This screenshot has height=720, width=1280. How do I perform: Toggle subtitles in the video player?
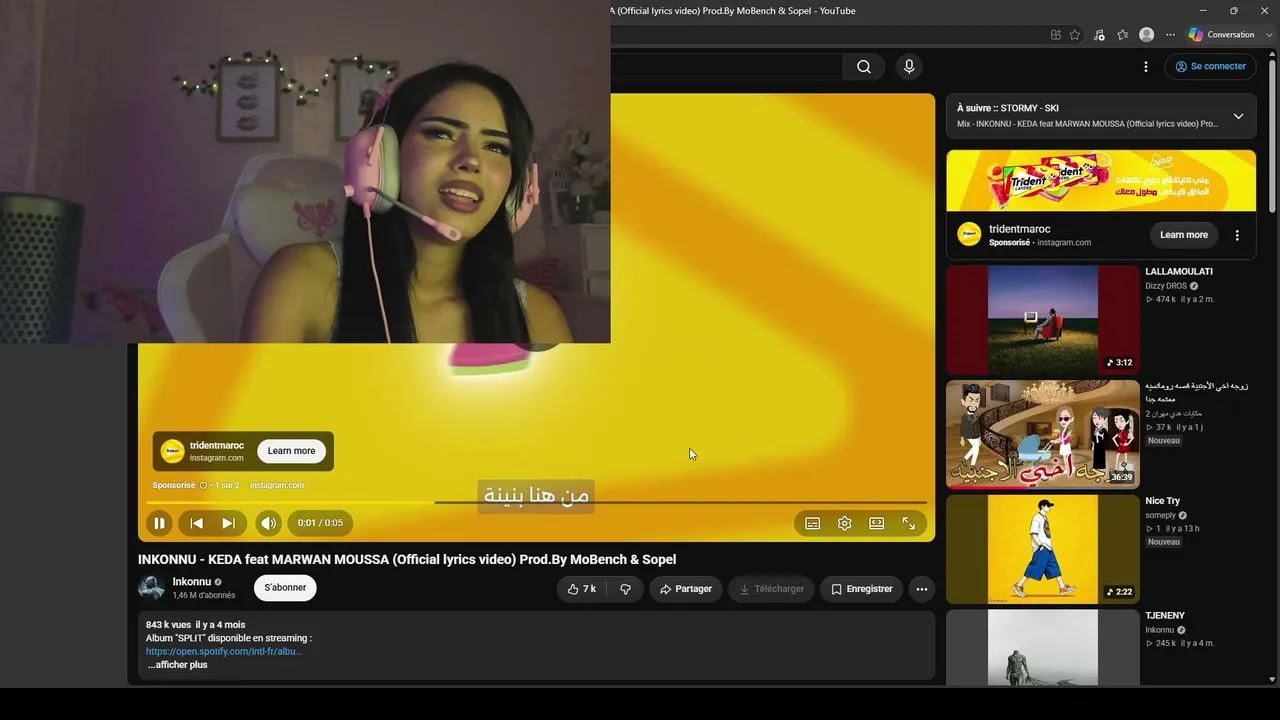[813, 523]
